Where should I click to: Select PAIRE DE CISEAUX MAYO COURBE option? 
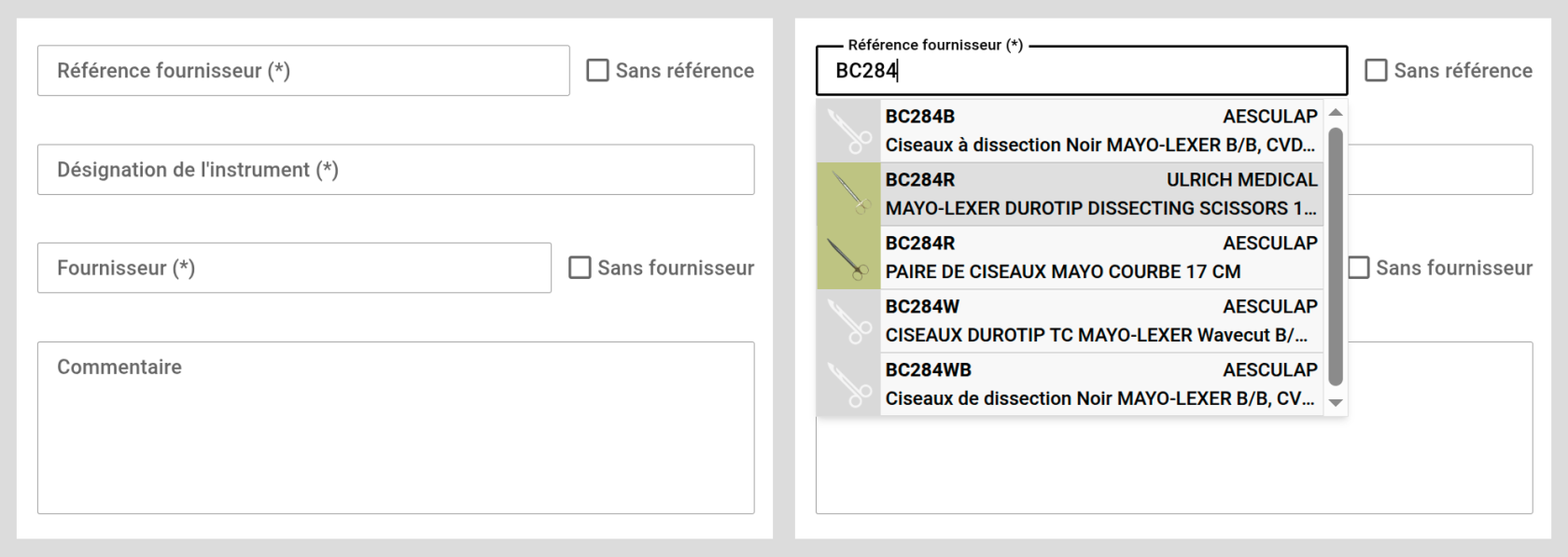[x=1099, y=258]
